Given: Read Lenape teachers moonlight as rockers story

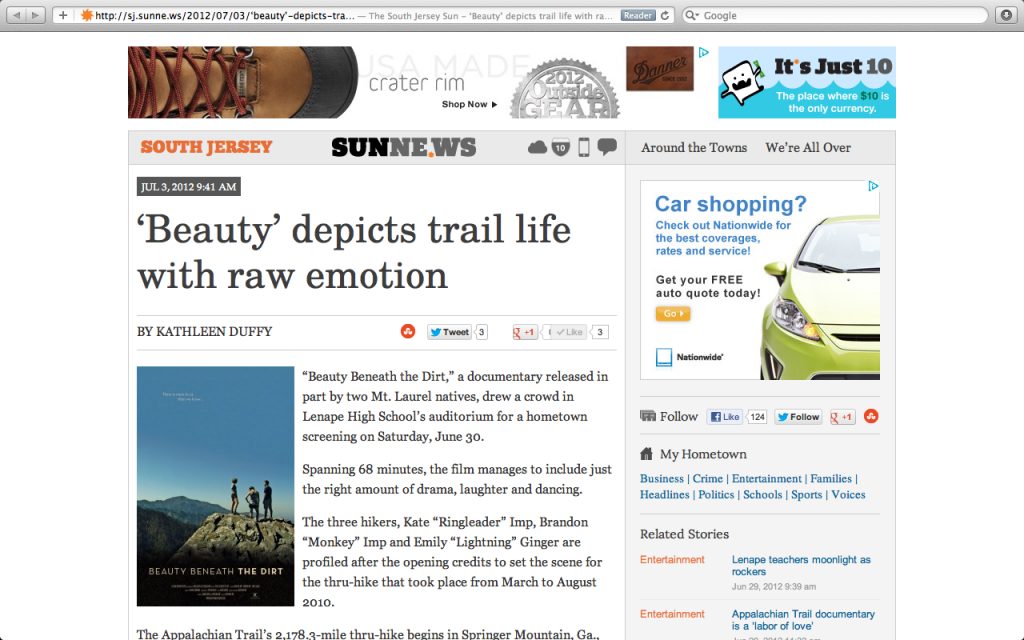Looking at the screenshot, I should 801,566.
